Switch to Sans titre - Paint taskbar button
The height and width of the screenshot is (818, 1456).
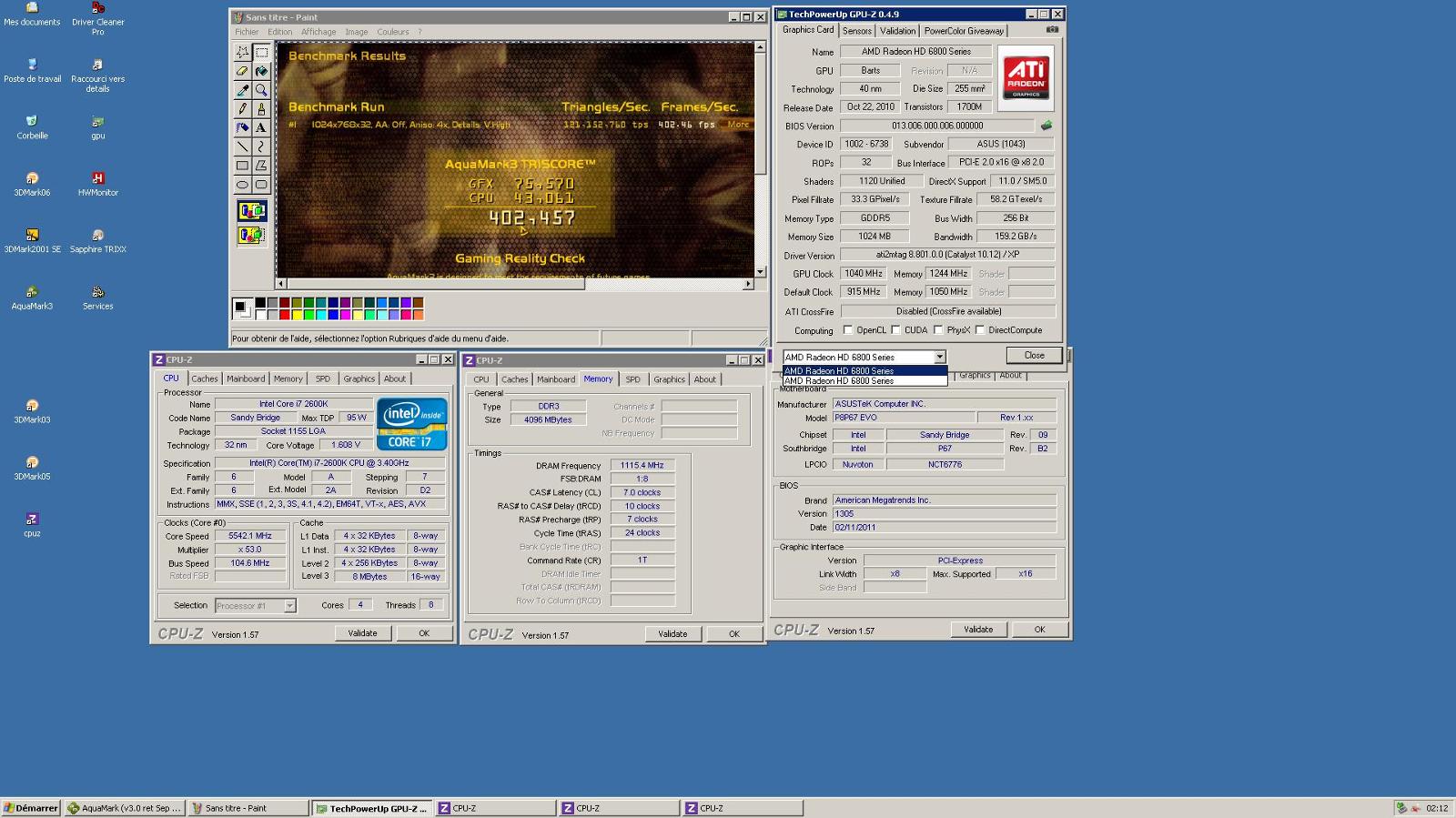pos(248,808)
